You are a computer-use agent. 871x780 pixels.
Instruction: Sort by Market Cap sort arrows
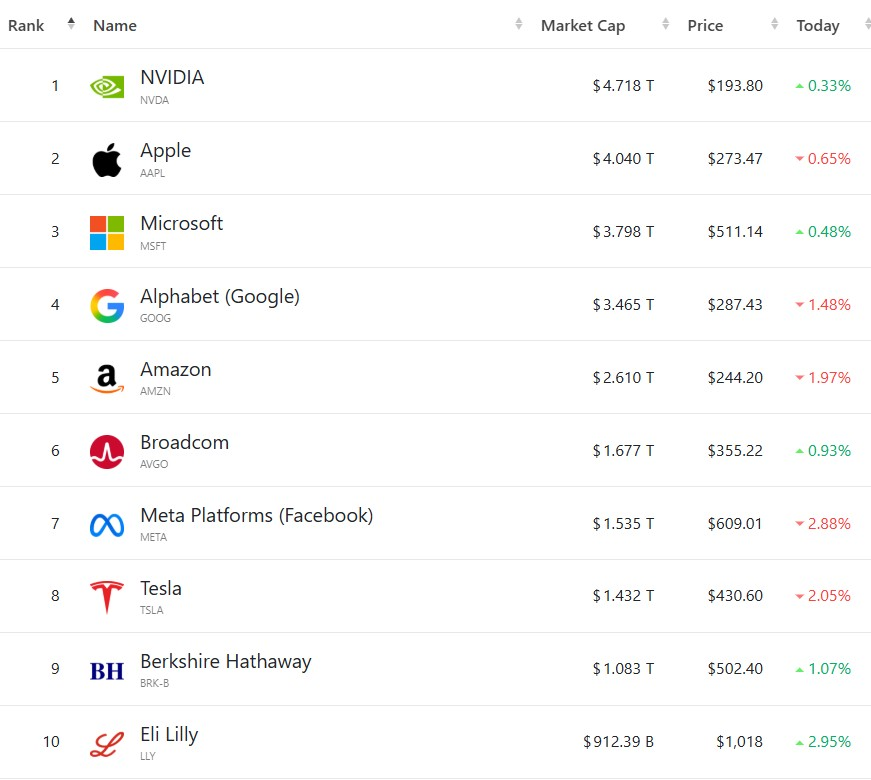tap(666, 24)
